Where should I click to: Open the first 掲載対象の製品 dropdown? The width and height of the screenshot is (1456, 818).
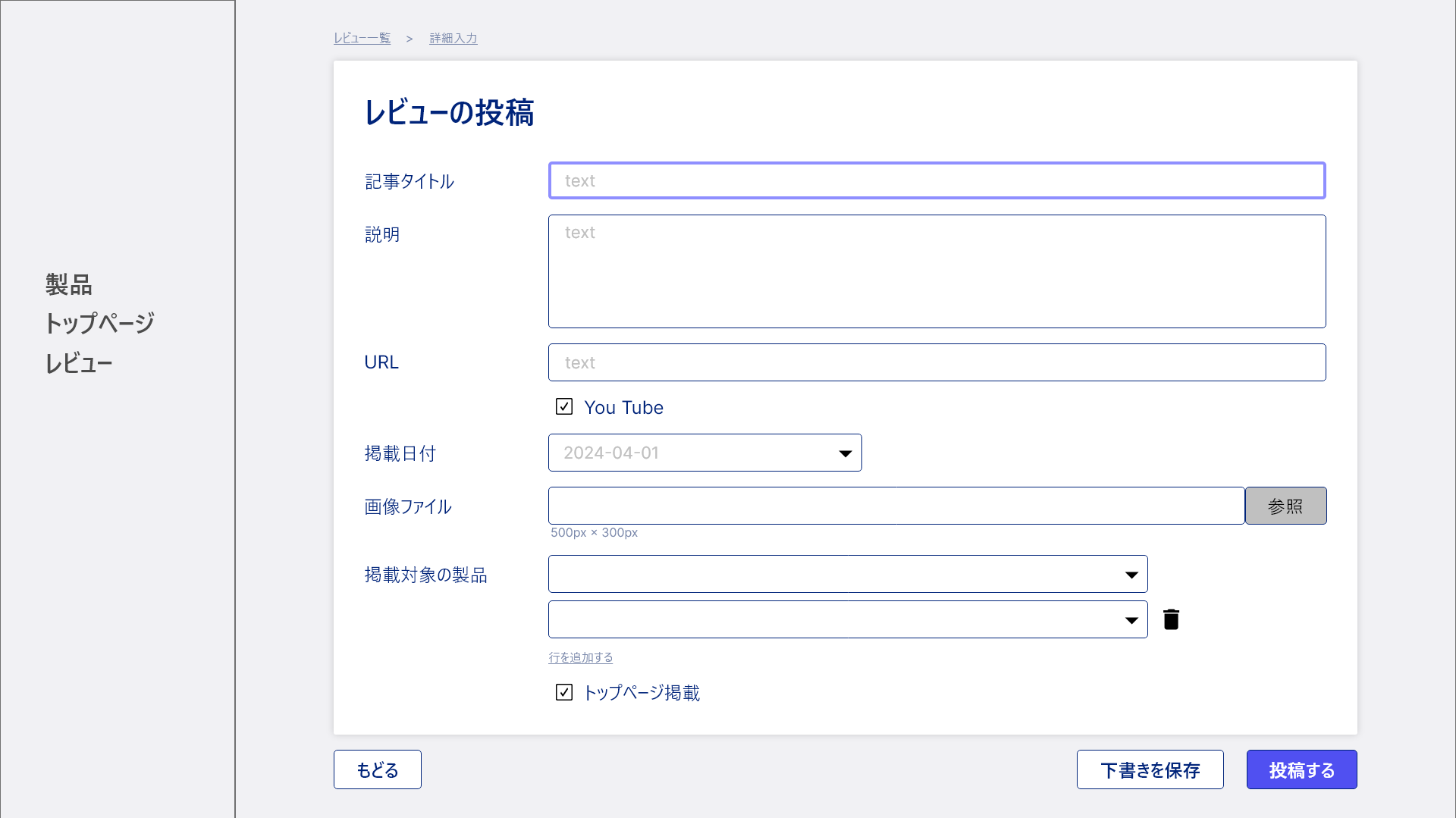point(848,574)
